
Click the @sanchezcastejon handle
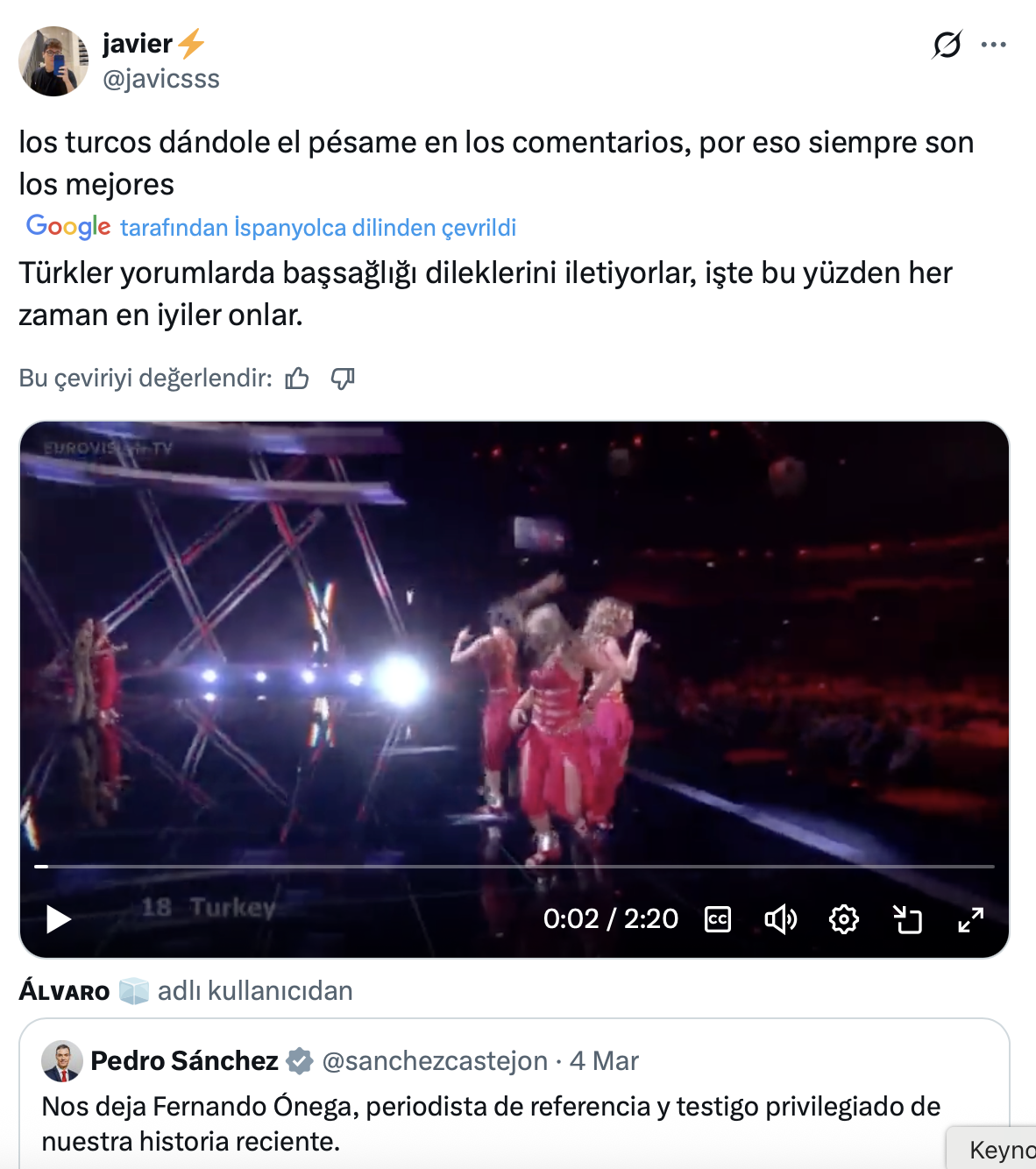[435, 1061]
